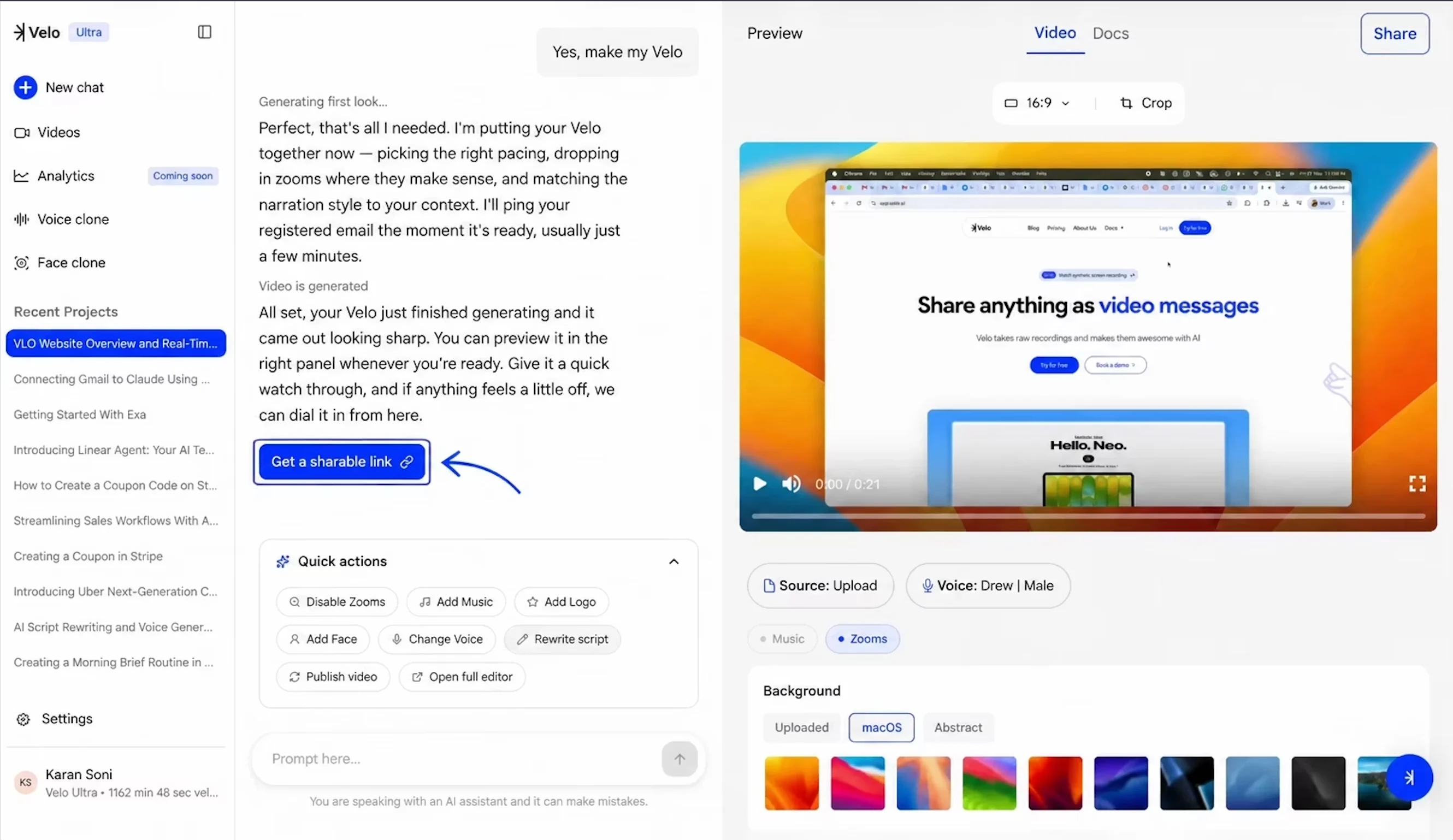Click Add Face quick action
Viewport: 1453px width, 840px height.
[323, 640]
